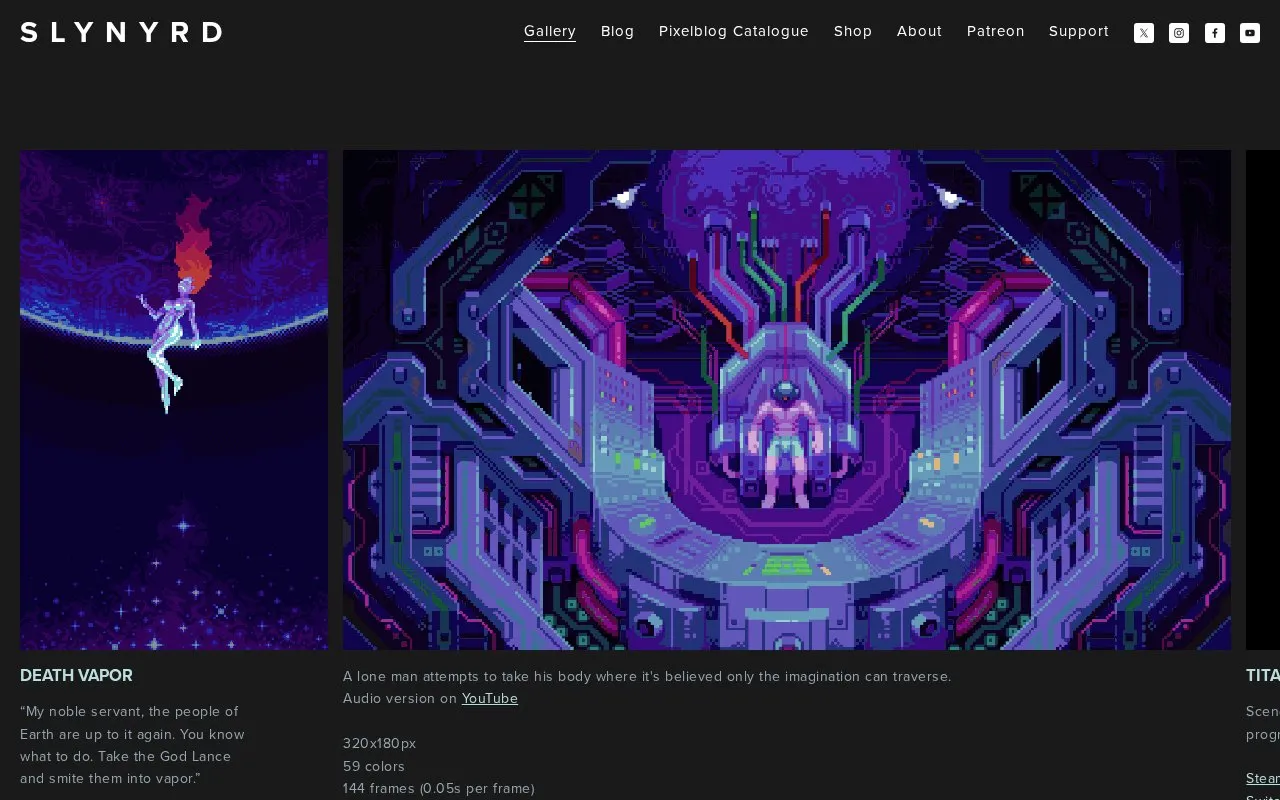Open the X (Twitter) social icon
Screen dimensions: 1280x800
1144,33
